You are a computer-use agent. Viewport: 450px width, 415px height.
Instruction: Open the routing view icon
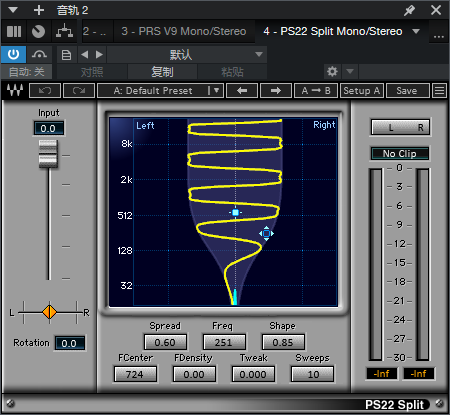[64, 31]
